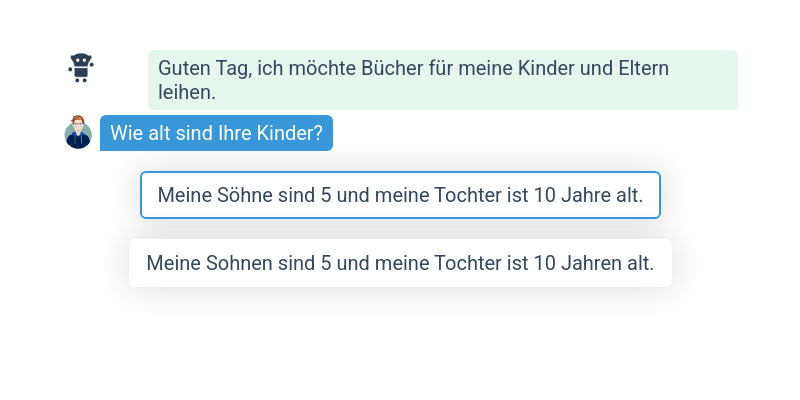Screen dimensions: 800x400
Task: Click the round avatar beside the blue question
Action: [78, 132]
